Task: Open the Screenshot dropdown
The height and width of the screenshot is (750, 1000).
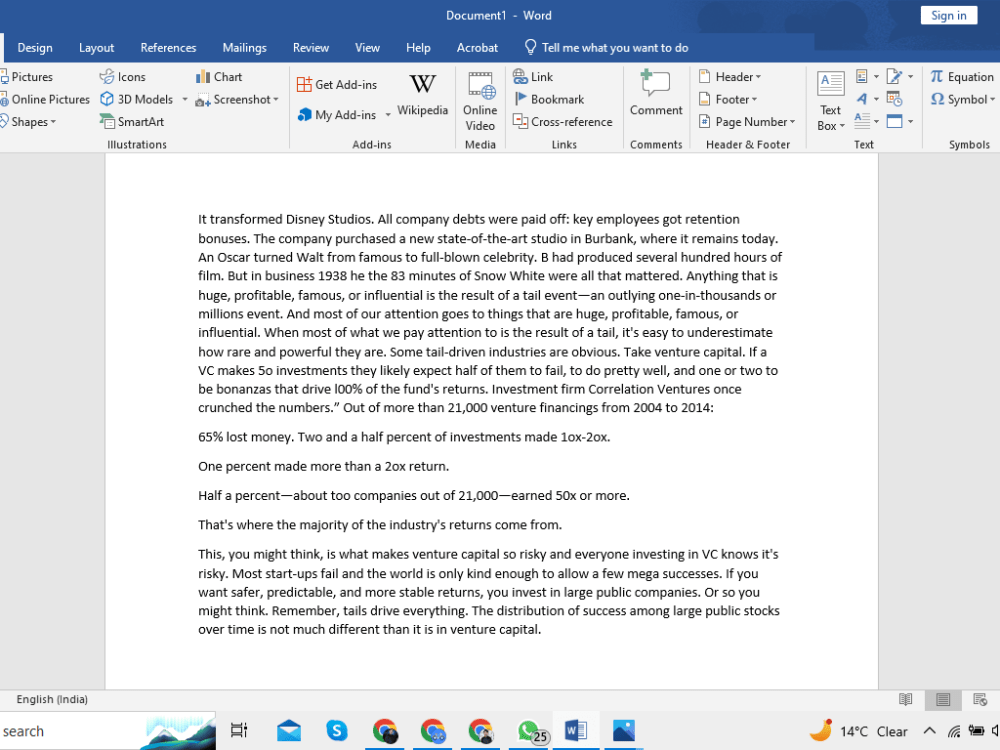Action: pyautogui.click(x=237, y=99)
